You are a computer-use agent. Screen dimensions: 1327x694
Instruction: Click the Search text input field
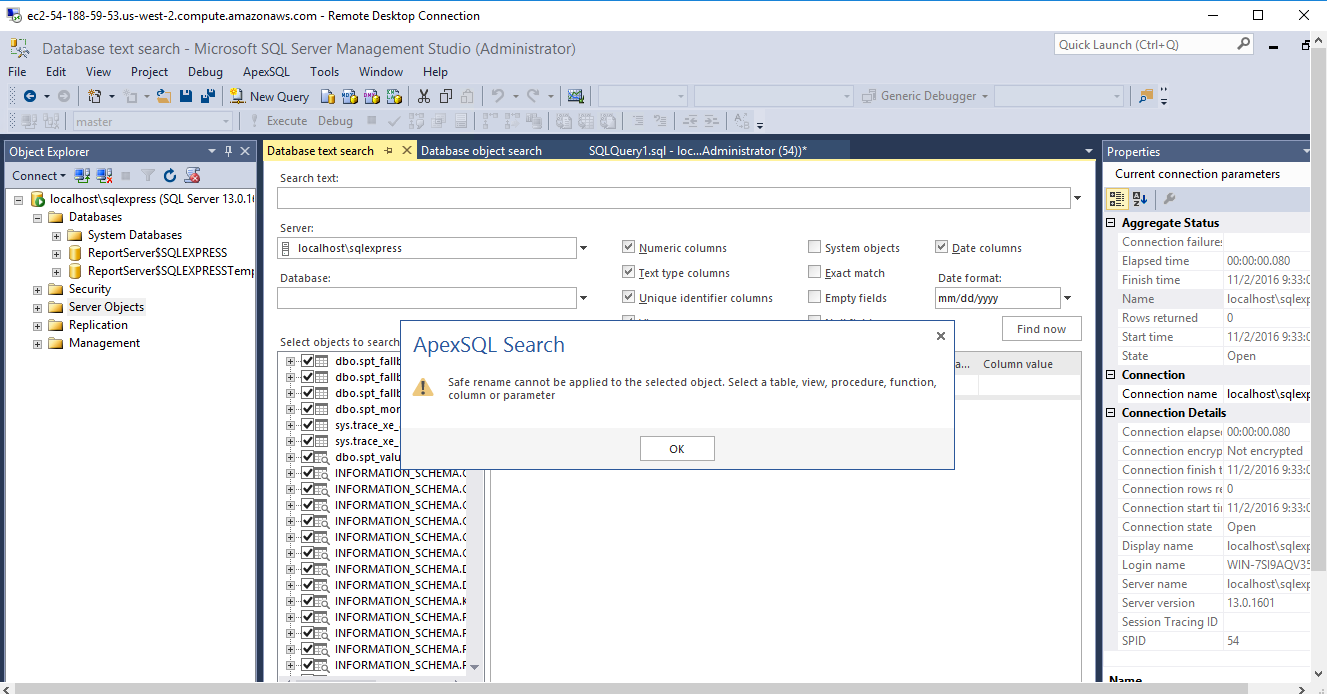(673, 198)
